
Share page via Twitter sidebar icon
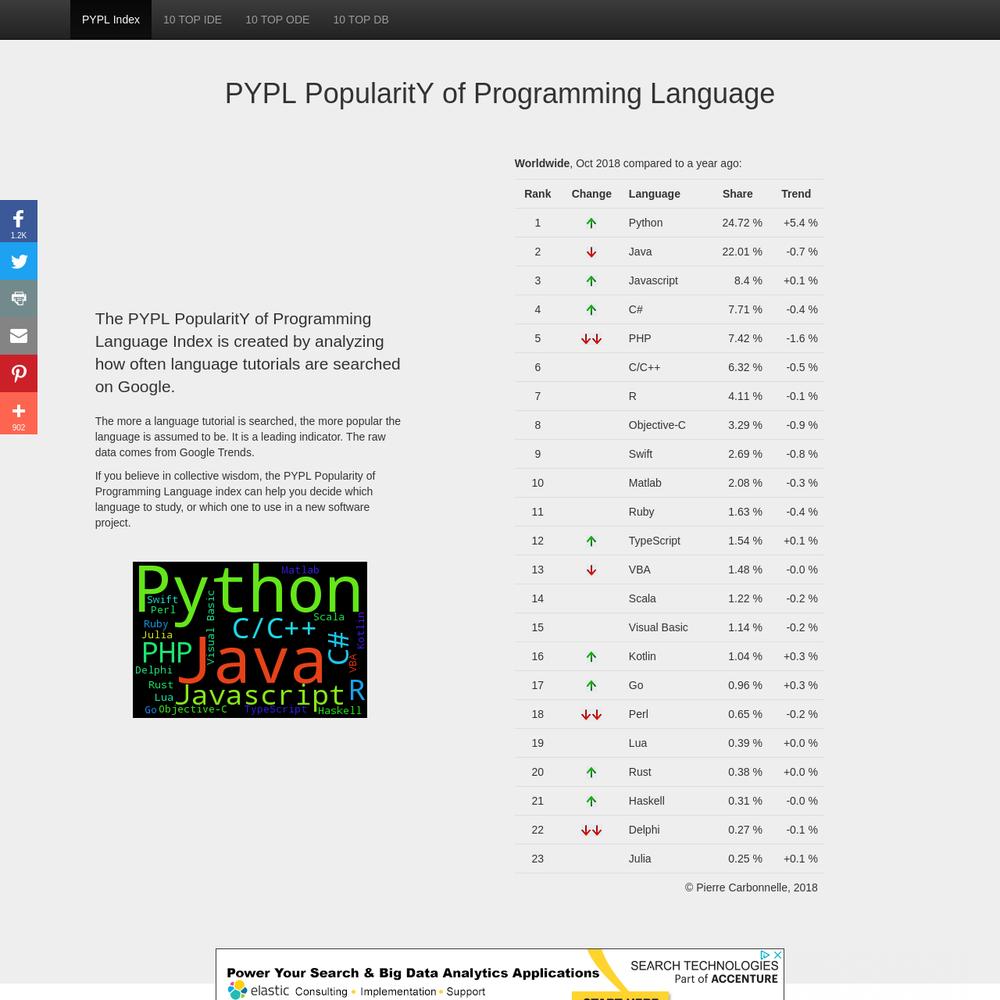(18, 261)
